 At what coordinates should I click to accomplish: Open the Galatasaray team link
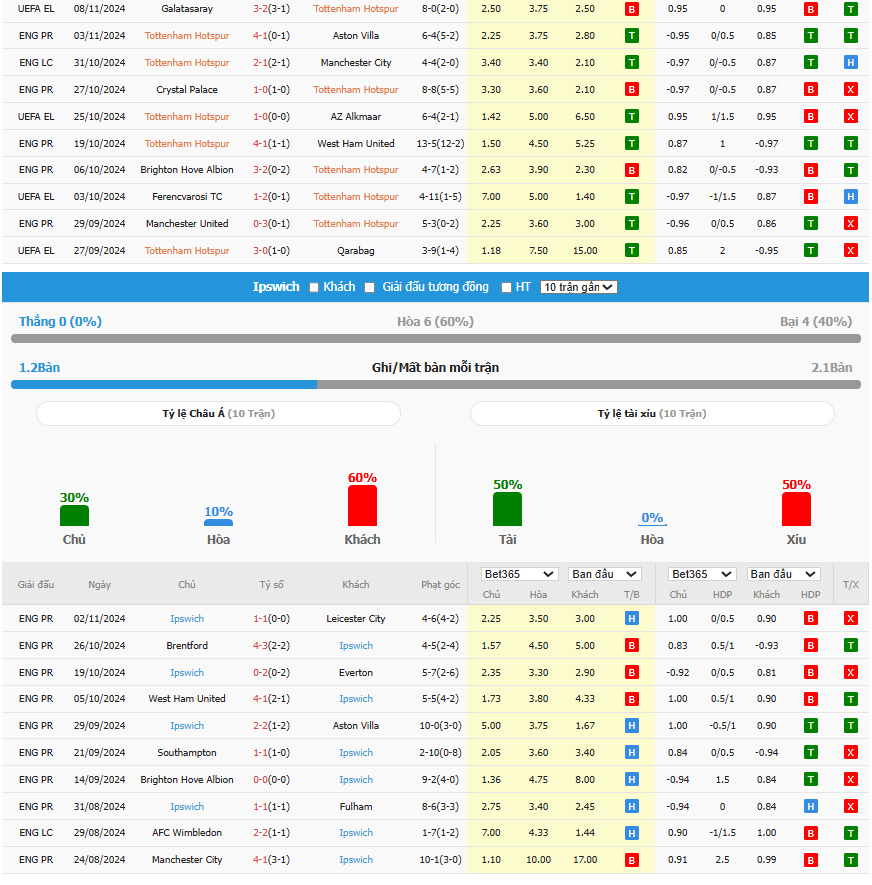[187, 9]
